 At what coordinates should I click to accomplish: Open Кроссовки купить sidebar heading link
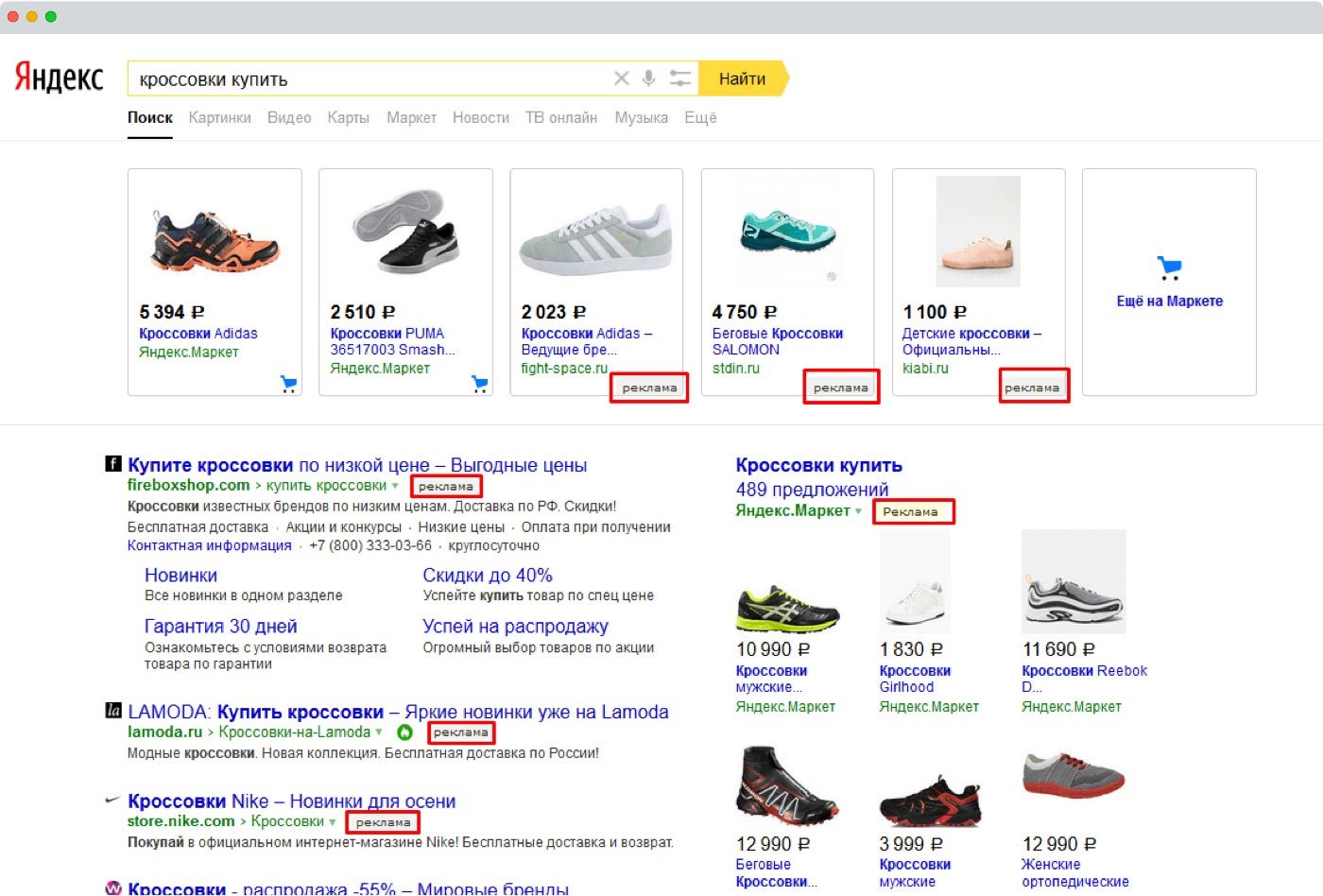[x=819, y=465]
